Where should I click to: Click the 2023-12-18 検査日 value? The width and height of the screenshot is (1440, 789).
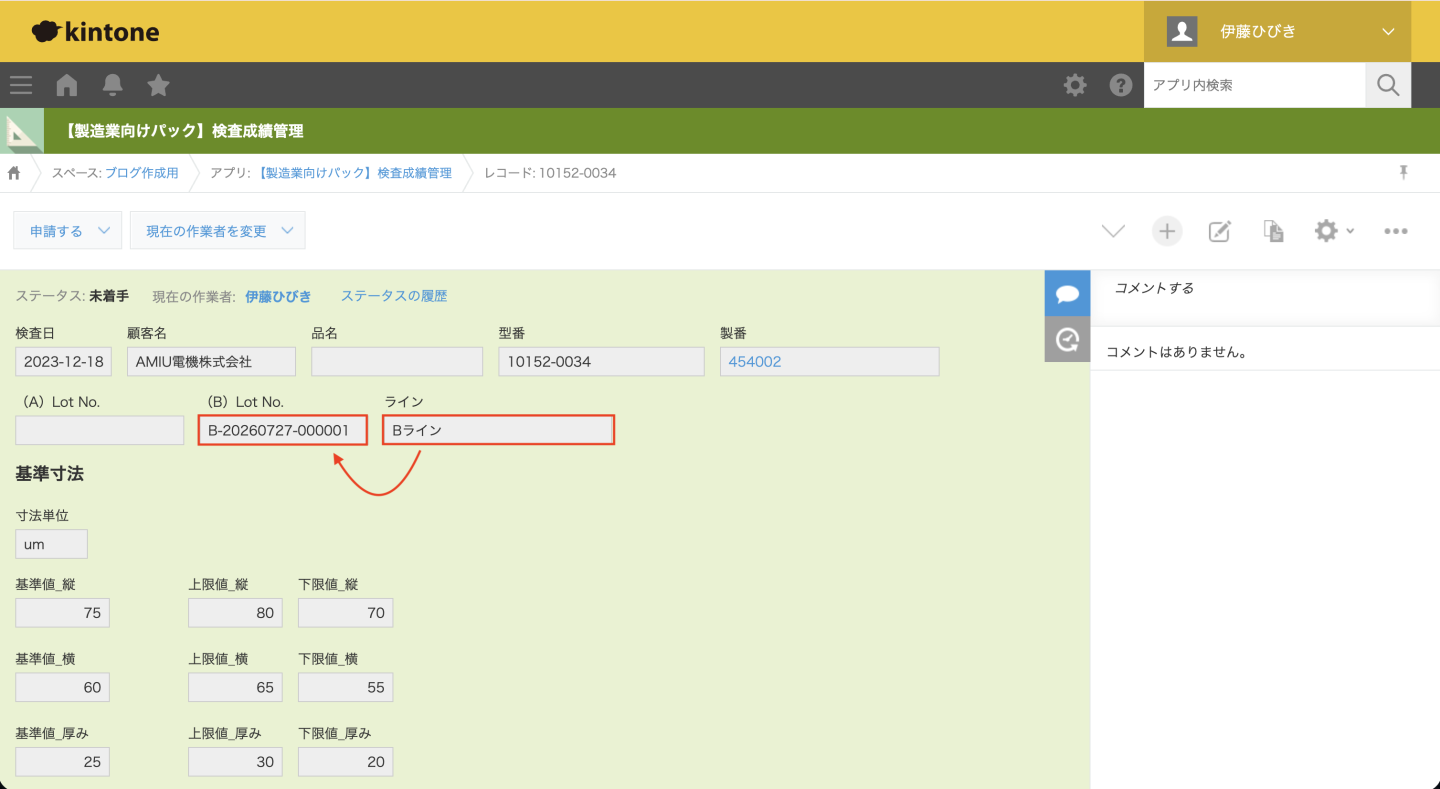[x=64, y=362]
